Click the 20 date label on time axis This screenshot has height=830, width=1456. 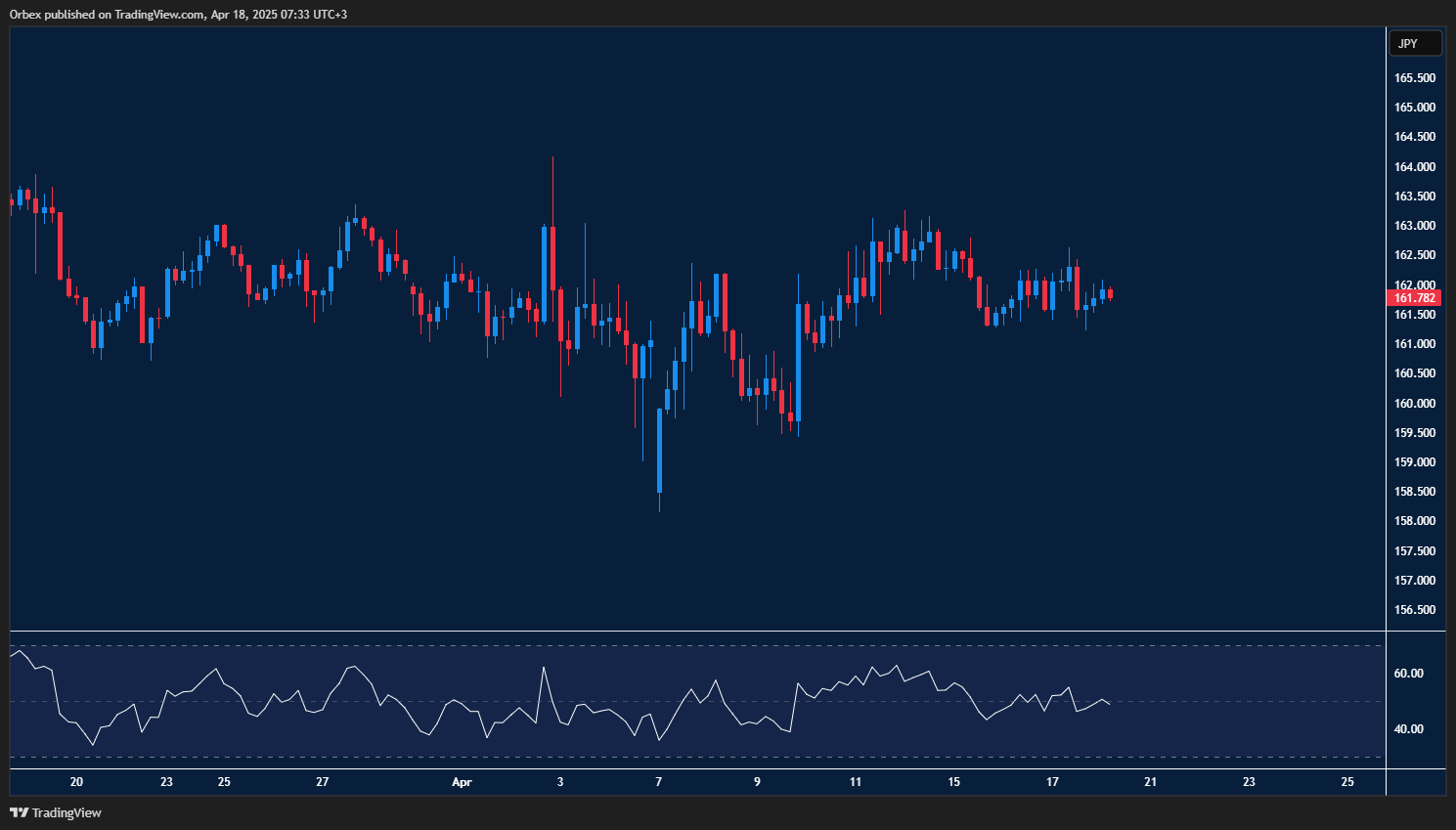tap(77, 782)
